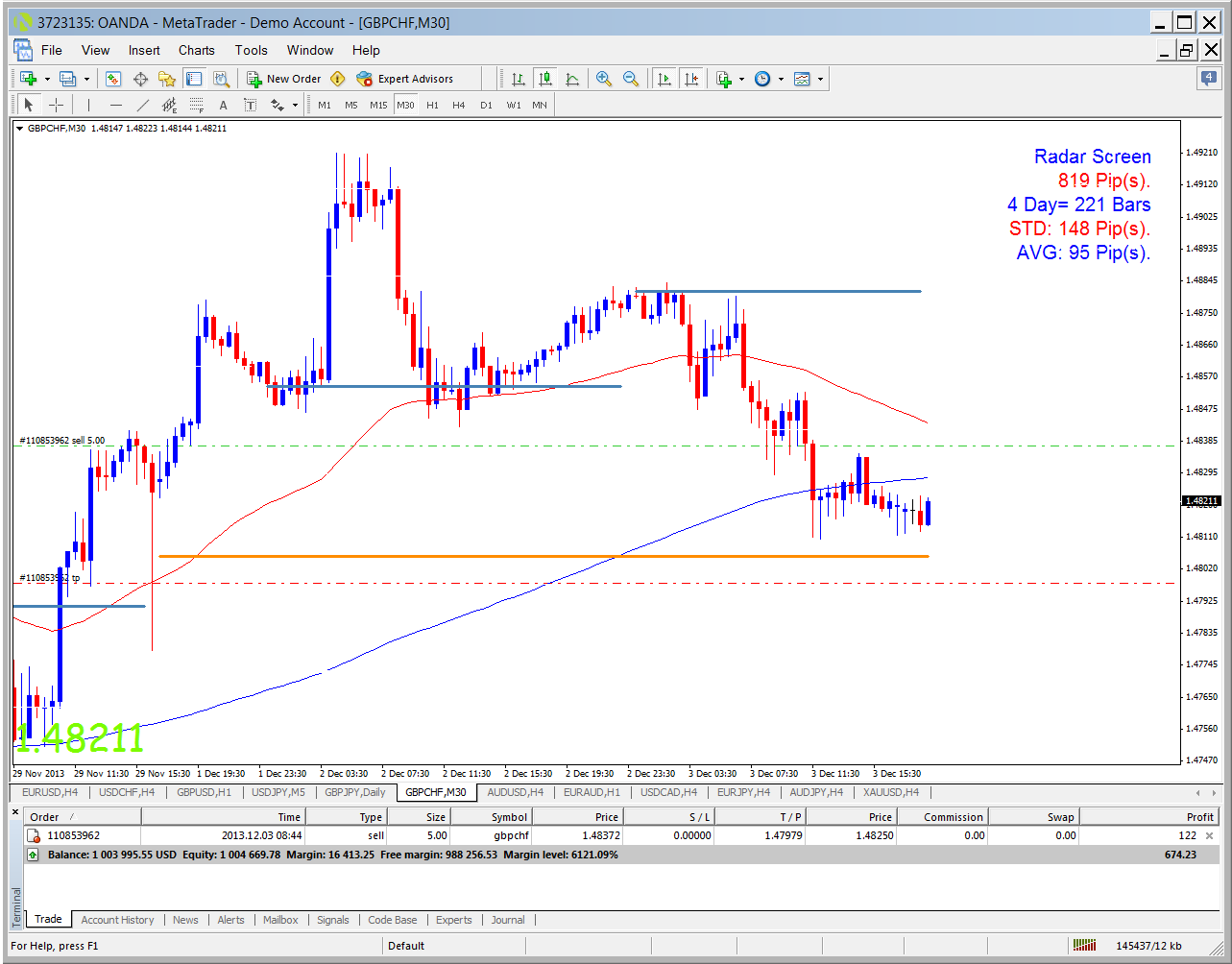The width and height of the screenshot is (1232, 964).
Task: Switch chart to Line Chart mode
Action: (572, 79)
